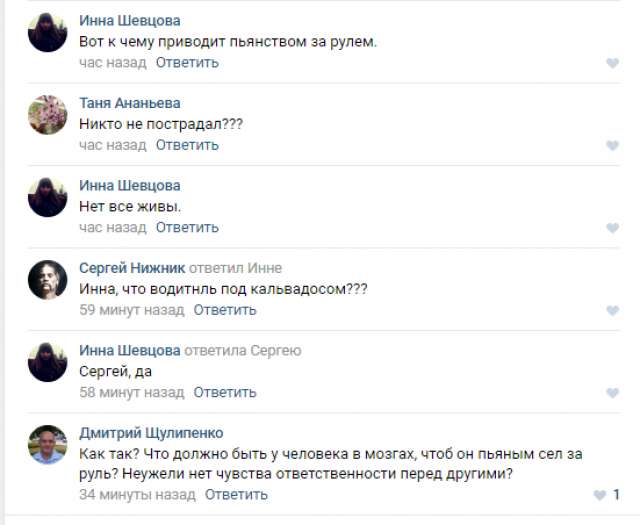Like Сергей Нижник's reply about кальвадос
This screenshot has height=525, width=640.
612,311
